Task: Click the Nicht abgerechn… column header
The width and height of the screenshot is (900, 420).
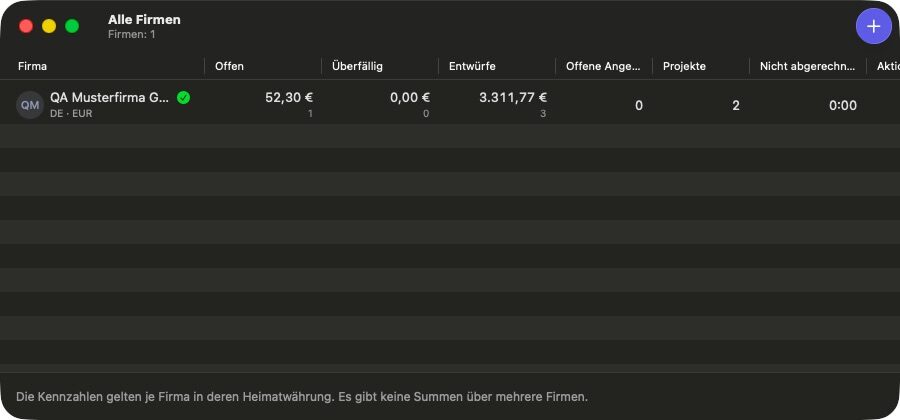Action: 808,66
